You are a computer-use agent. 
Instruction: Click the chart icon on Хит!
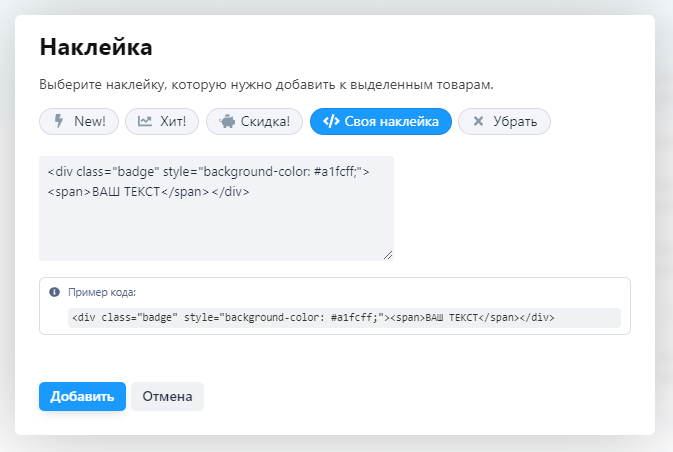145,122
